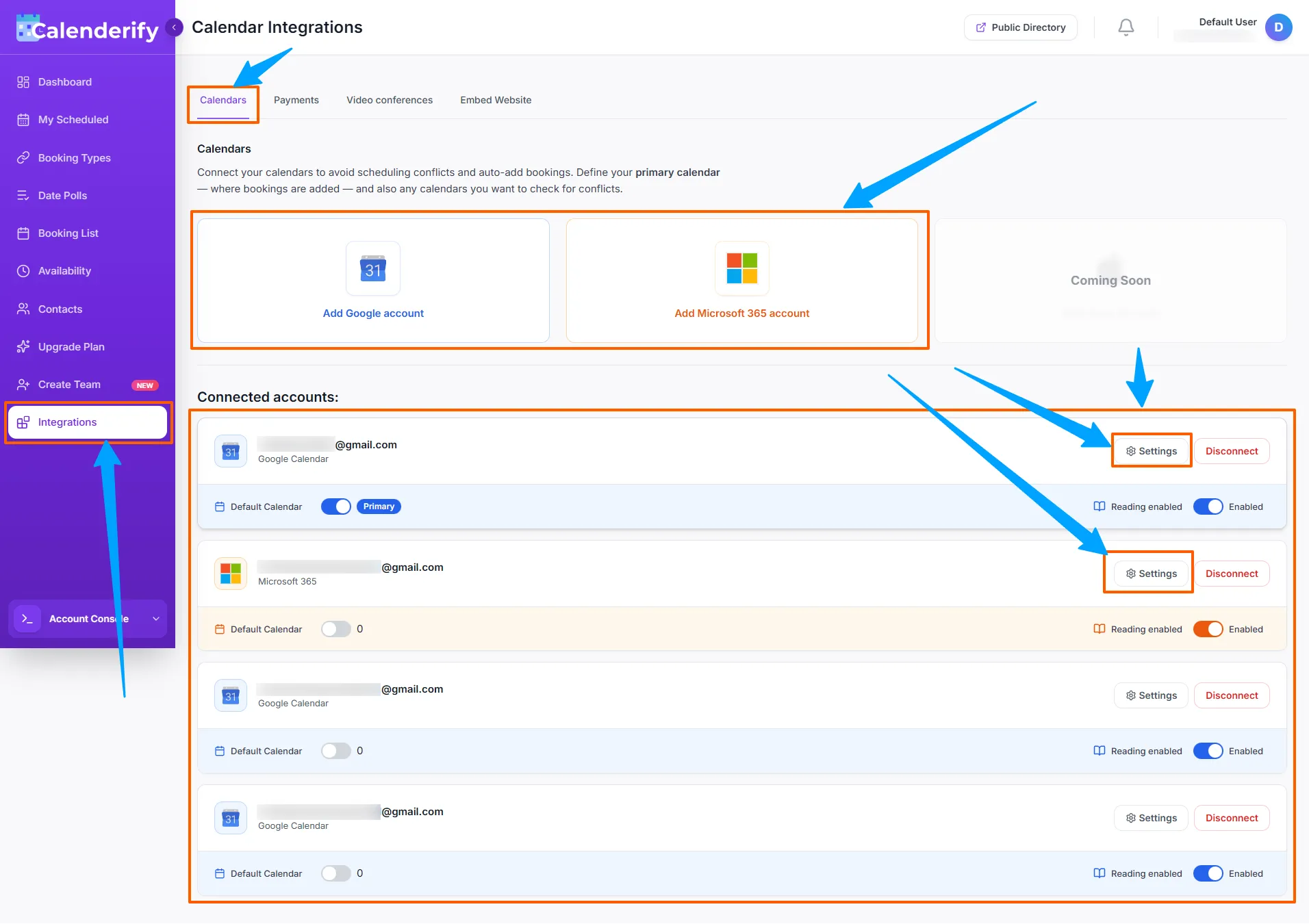The height and width of the screenshot is (924, 1309).
Task: Toggle Default Calendar on the primary Google account
Action: click(335, 506)
